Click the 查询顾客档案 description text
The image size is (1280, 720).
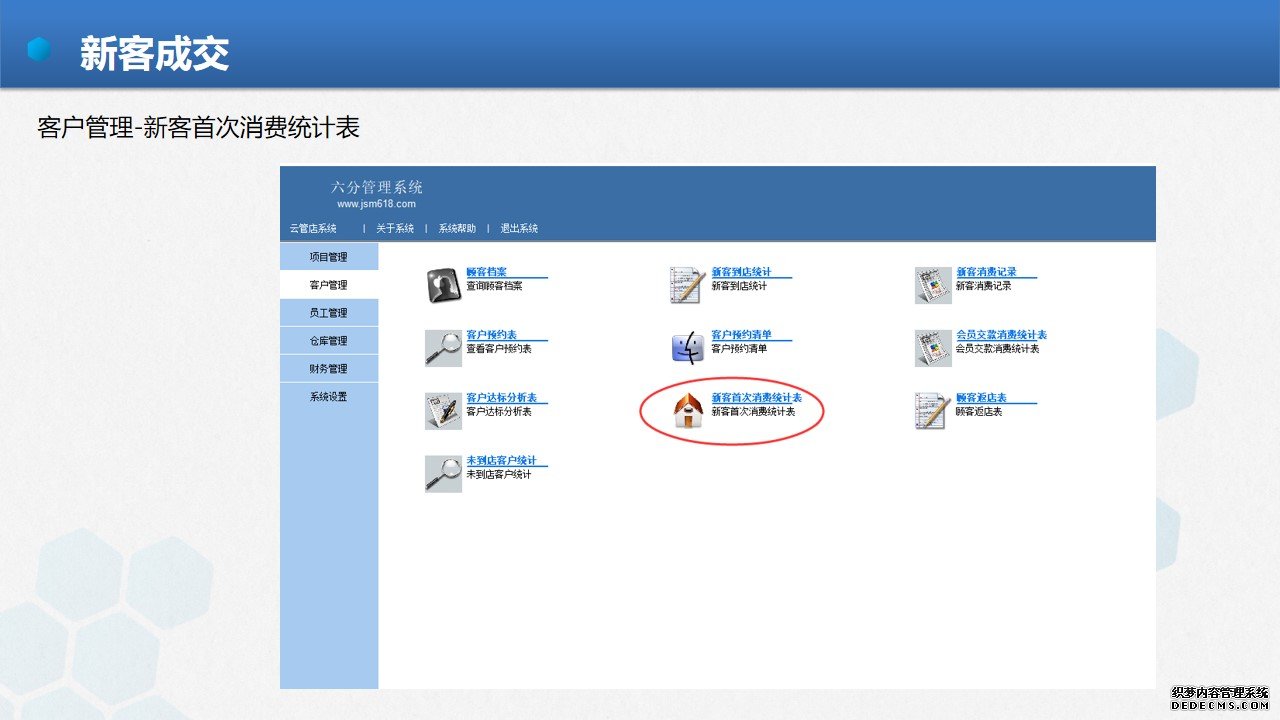coord(494,286)
